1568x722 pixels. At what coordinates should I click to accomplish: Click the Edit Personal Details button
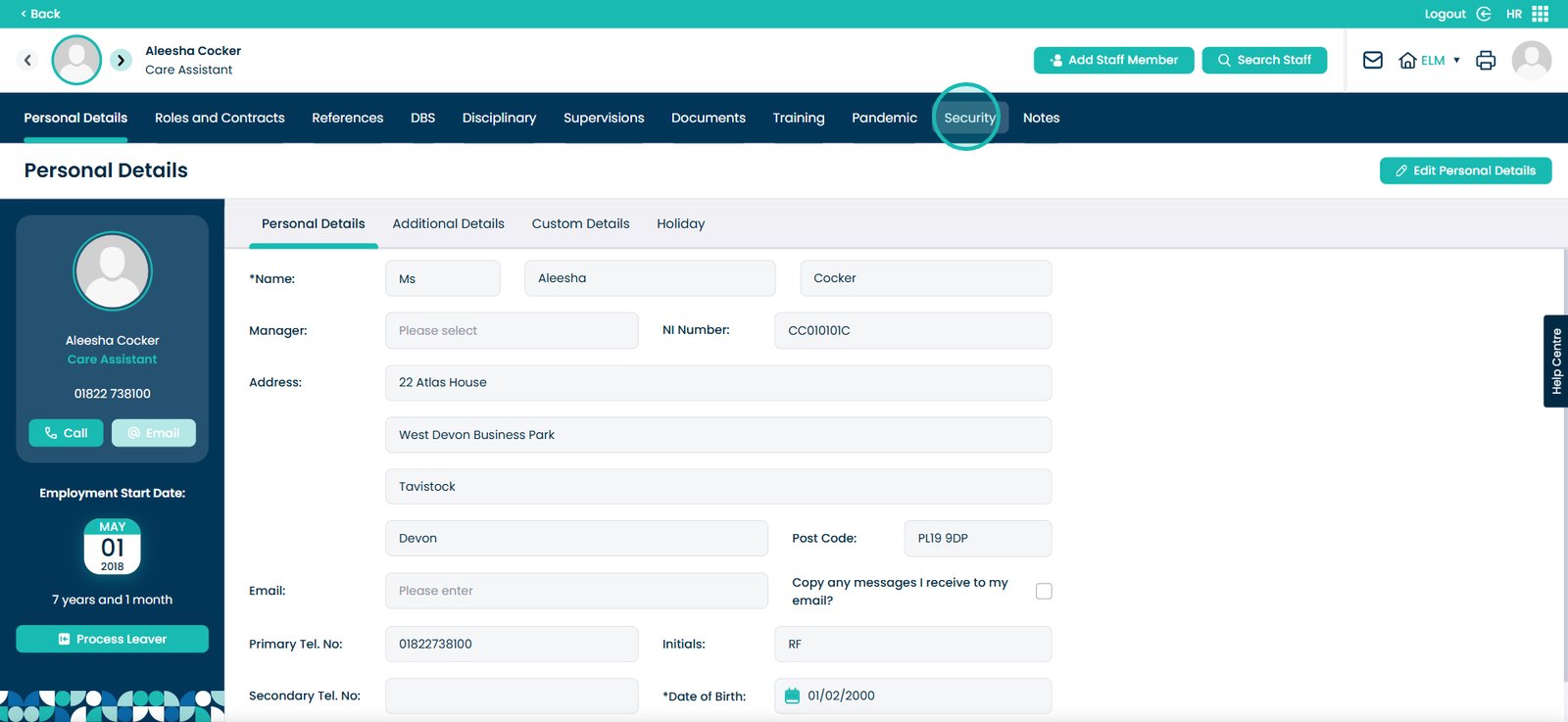click(x=1465, y=170)
